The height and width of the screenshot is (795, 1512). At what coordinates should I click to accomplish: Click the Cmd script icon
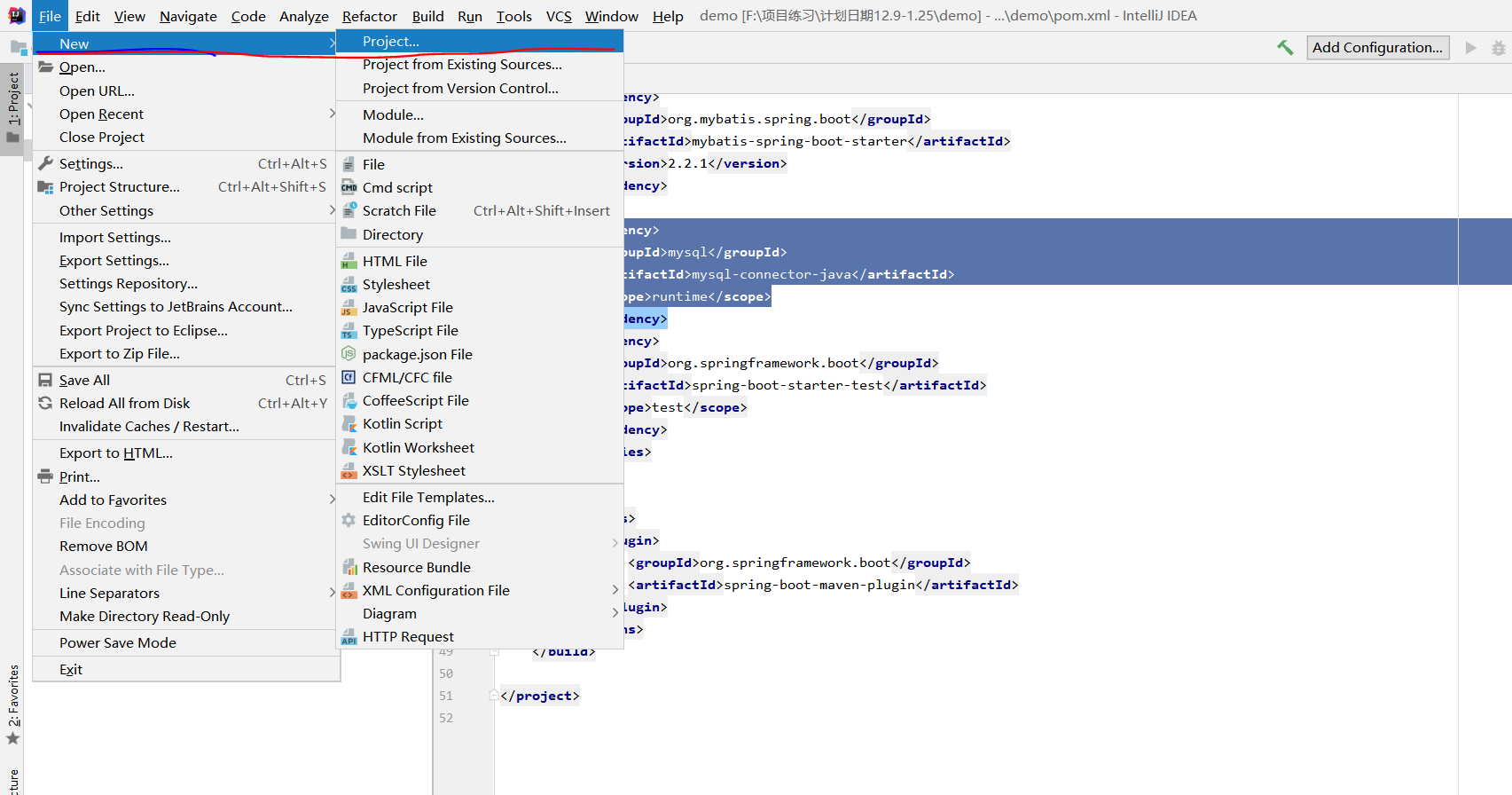click(349, 187)
